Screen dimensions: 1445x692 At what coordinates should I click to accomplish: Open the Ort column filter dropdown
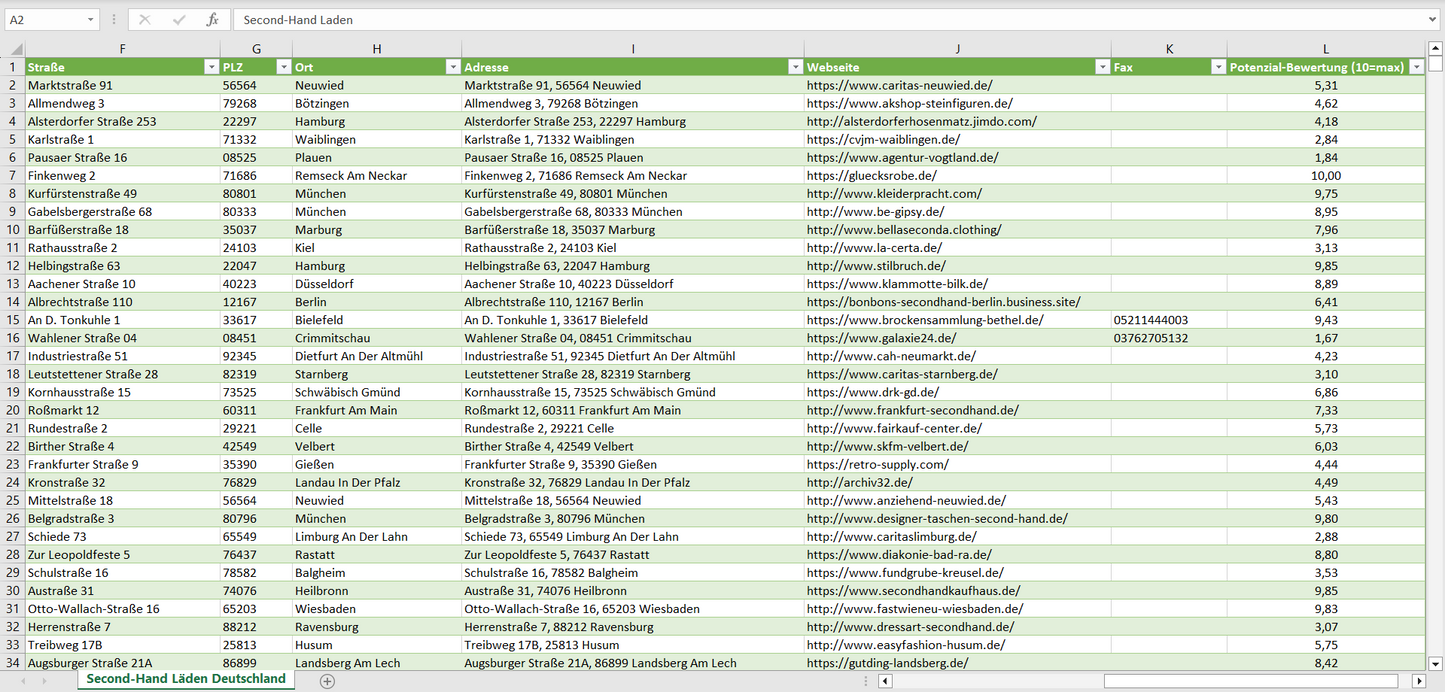tap(451, 67)
